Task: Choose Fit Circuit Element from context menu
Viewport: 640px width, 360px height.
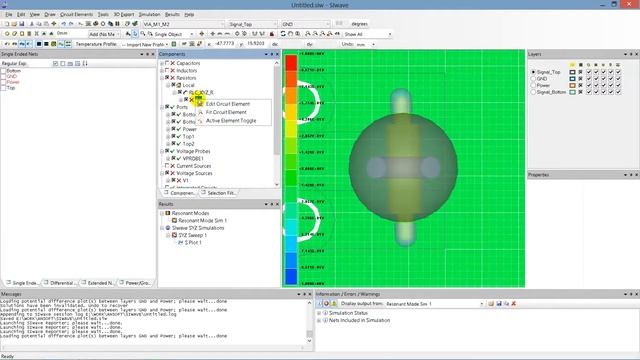Action: pyautogui.click(x=233, y=112)
